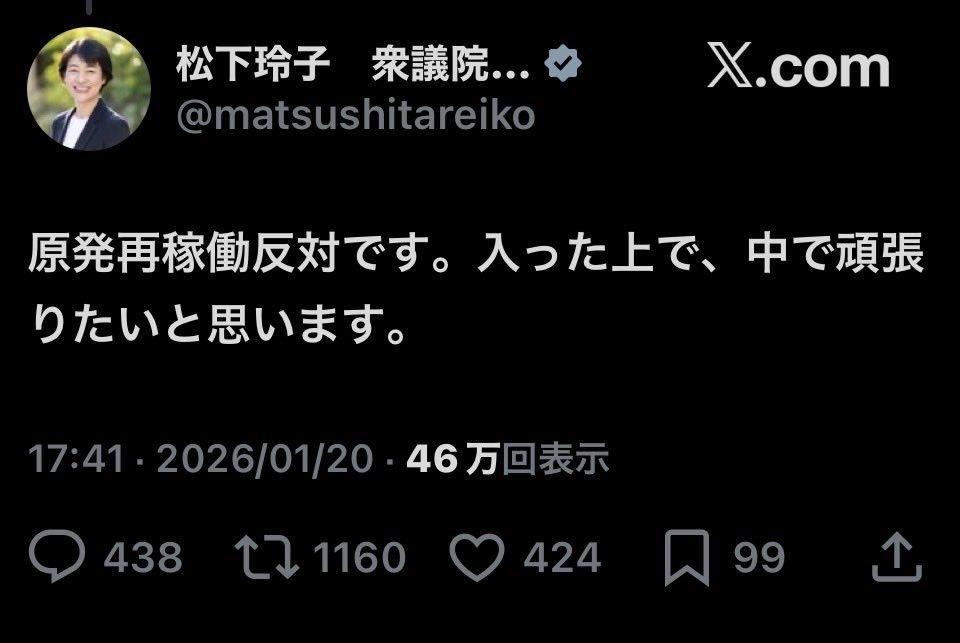Image resolution: width=960 pixels, height=643 pixels.
Task: Click the 1160 reposts count
Action: [360, 557]
